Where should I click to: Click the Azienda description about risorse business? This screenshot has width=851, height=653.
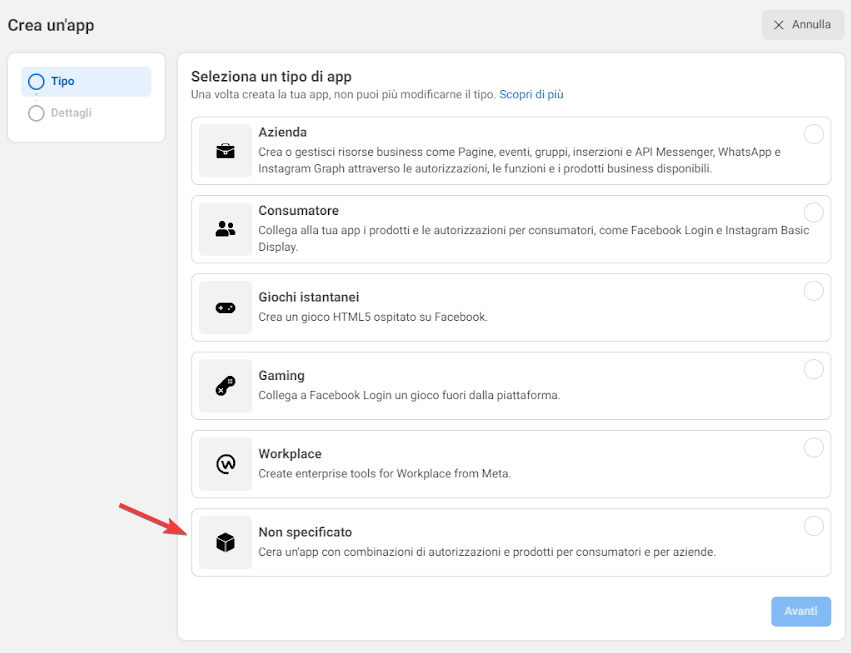[519, 160]
